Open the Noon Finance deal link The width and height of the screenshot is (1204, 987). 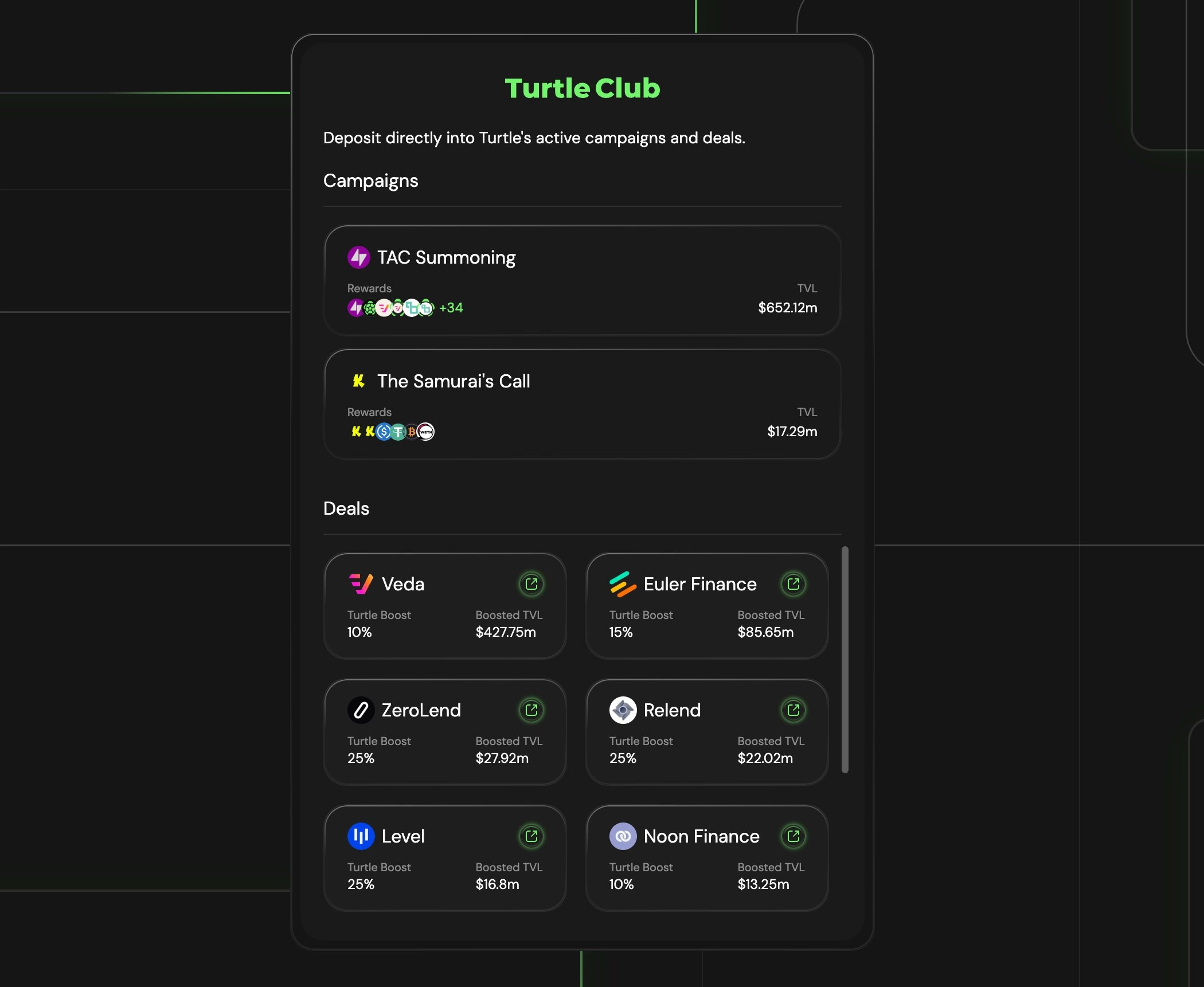pos(793,836)
